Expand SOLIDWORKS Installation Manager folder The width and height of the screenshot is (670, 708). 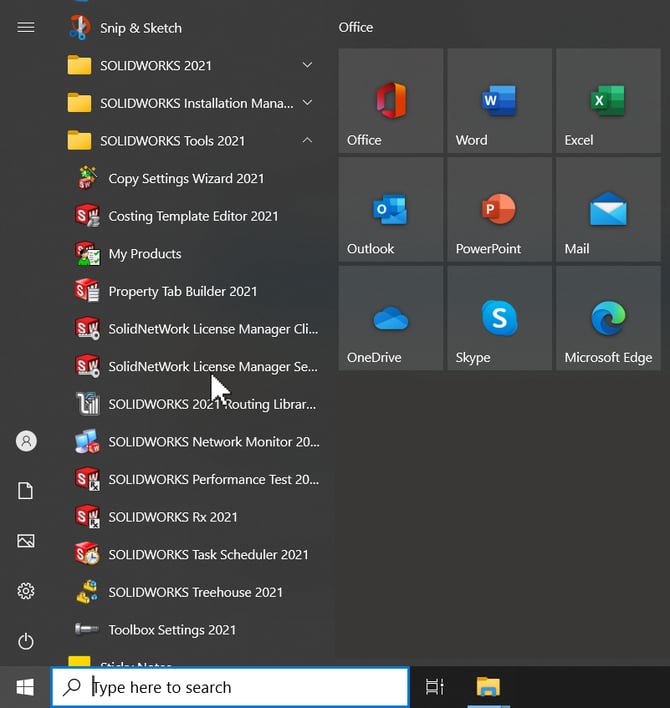point(190,103)
